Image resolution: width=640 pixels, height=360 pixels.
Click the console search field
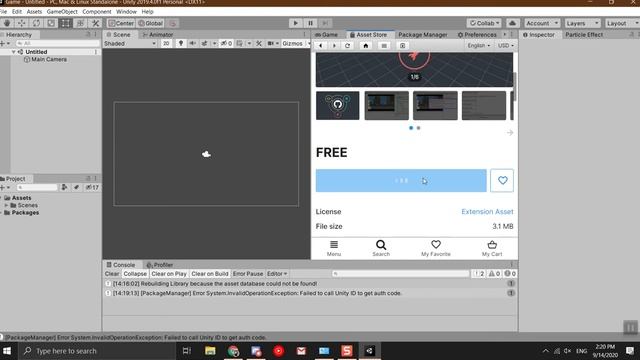point(401,274)
